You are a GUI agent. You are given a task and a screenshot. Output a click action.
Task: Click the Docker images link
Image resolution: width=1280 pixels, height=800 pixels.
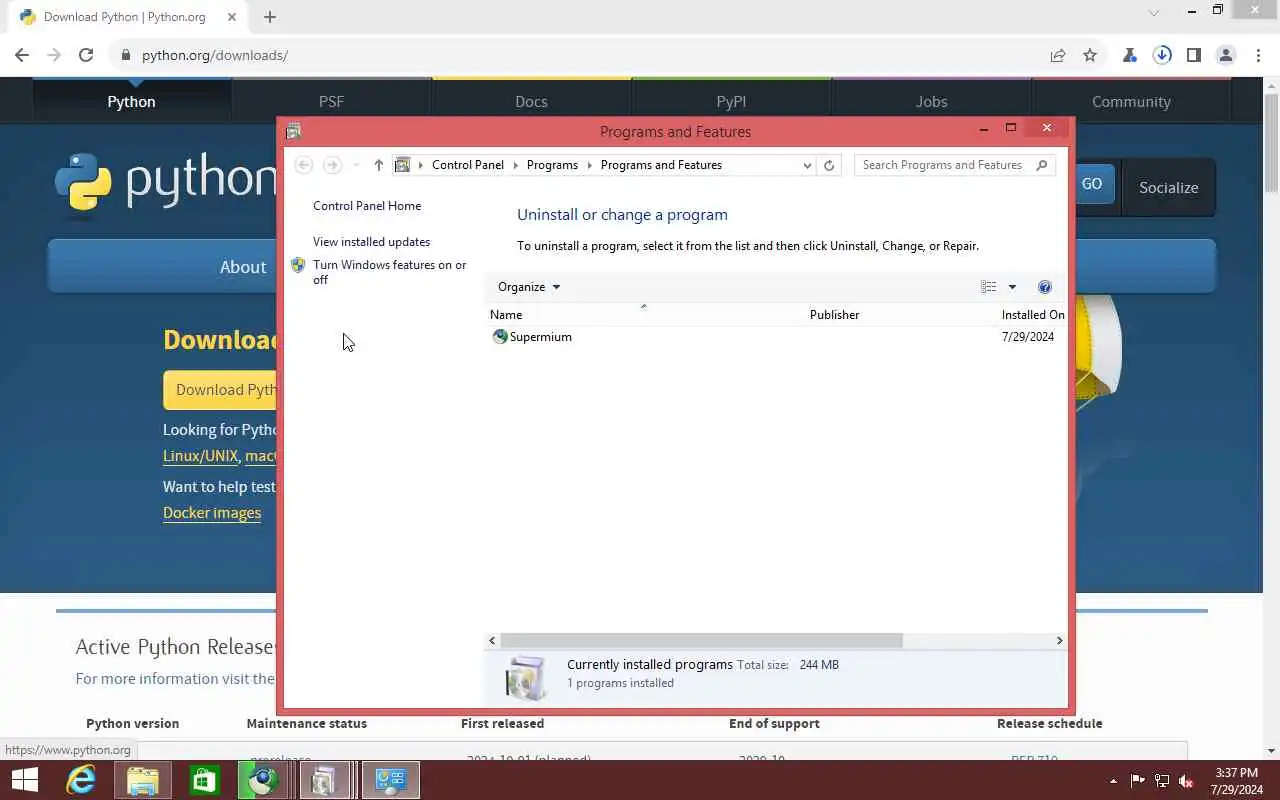(212, 513)
